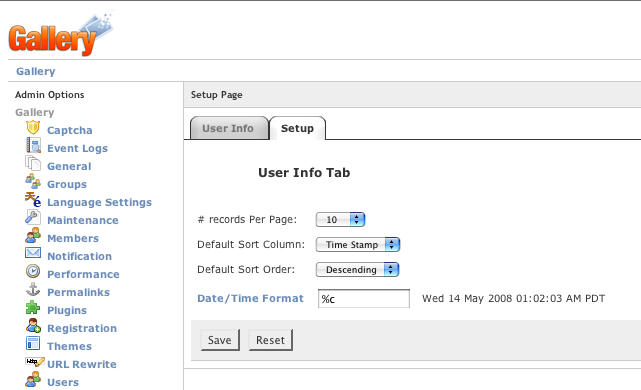This screenshot has height=390, width=641.
Task: Open the records Per Page dropdown
Action: [340, 220]
